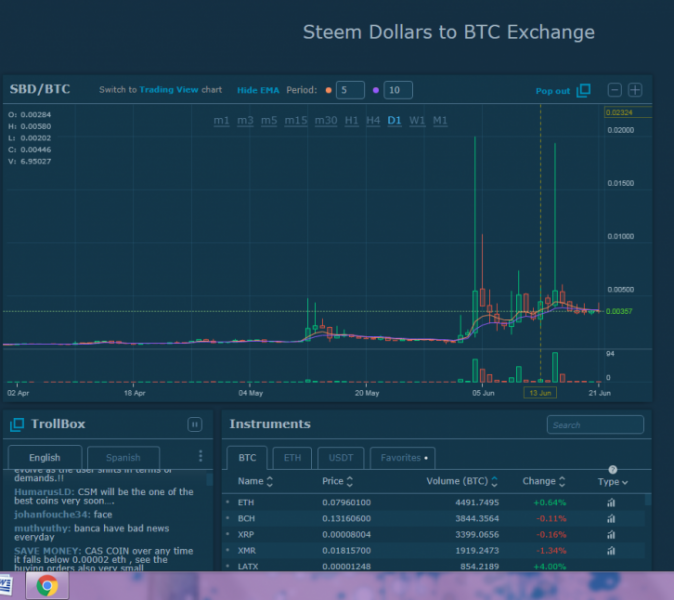Screen dimensions: 674x600
Task: Select the m15 timeframe
Action: tap(296, 121)
